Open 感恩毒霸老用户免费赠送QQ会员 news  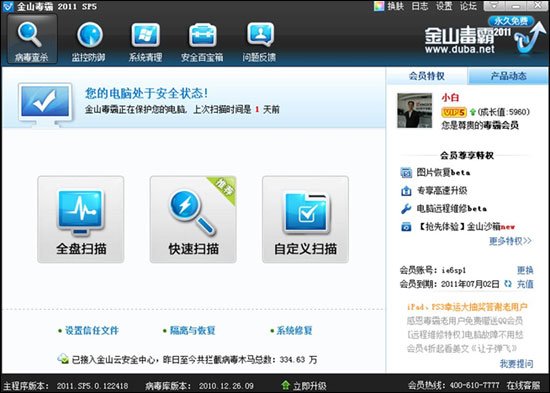[x=465, y=321]
